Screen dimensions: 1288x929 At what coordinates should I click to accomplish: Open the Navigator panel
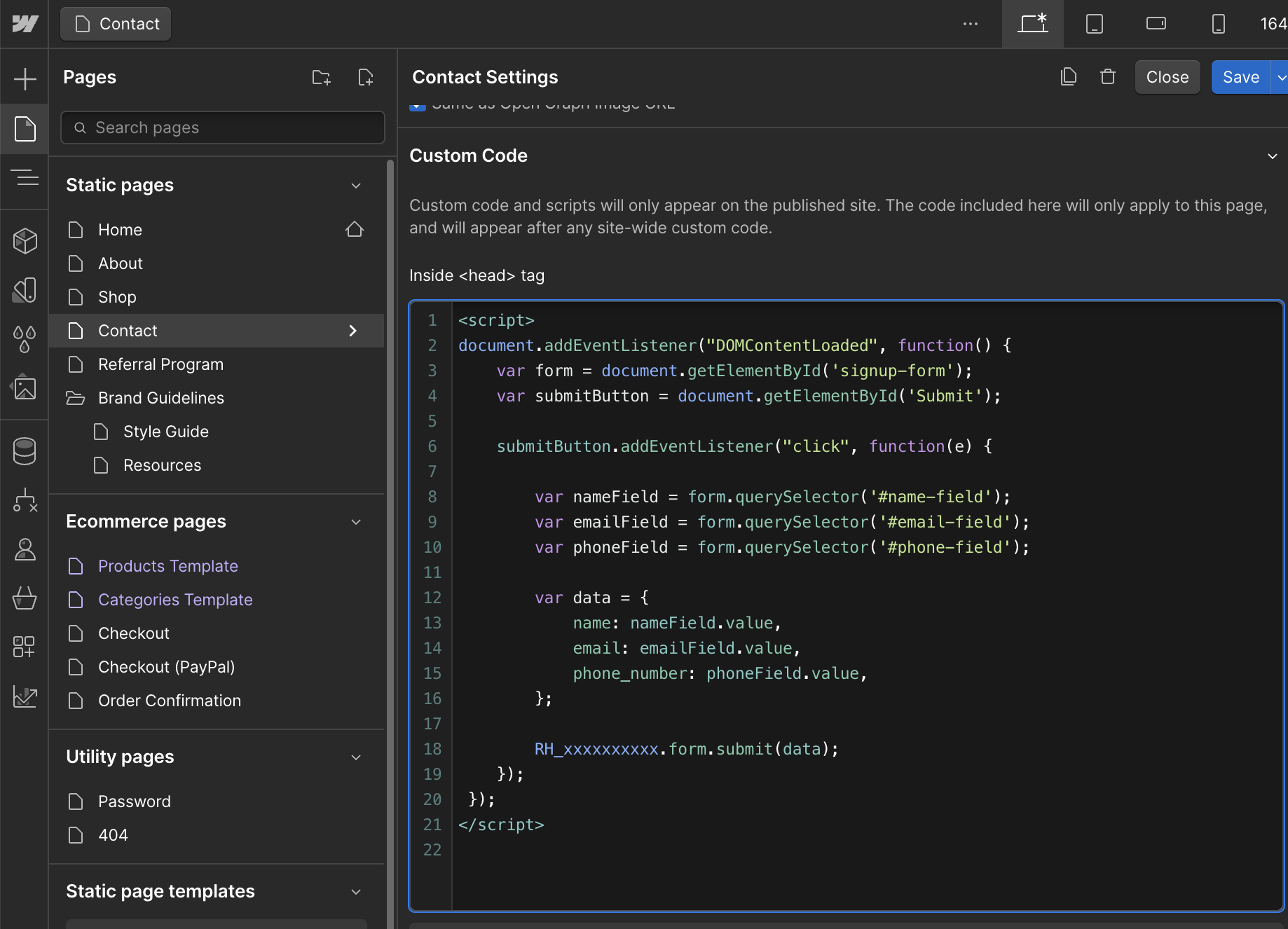[25, 178]
